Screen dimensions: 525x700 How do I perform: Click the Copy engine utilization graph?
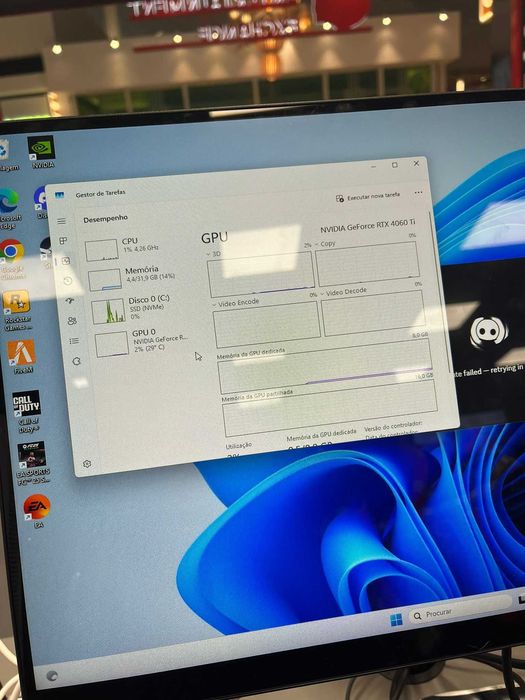pos(367,264)
